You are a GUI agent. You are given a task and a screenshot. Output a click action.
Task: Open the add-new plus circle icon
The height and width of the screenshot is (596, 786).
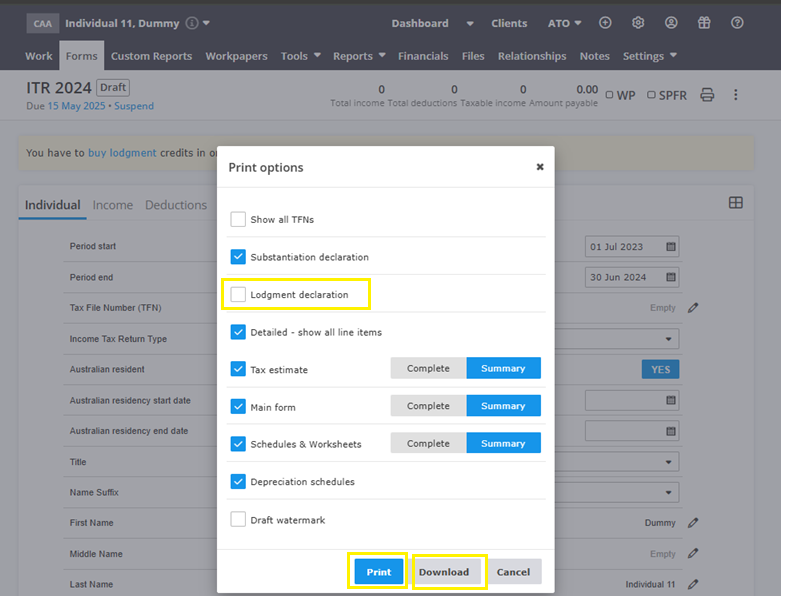point(605,23)
